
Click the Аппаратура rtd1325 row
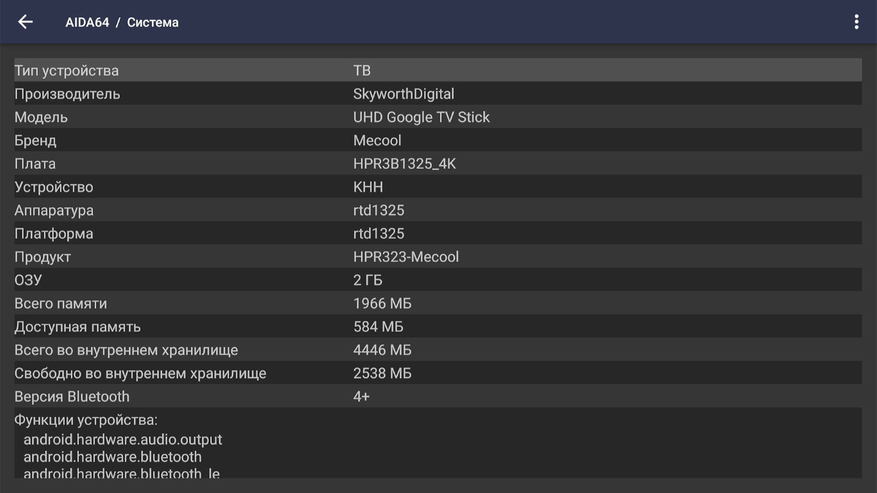coord(437,210)
